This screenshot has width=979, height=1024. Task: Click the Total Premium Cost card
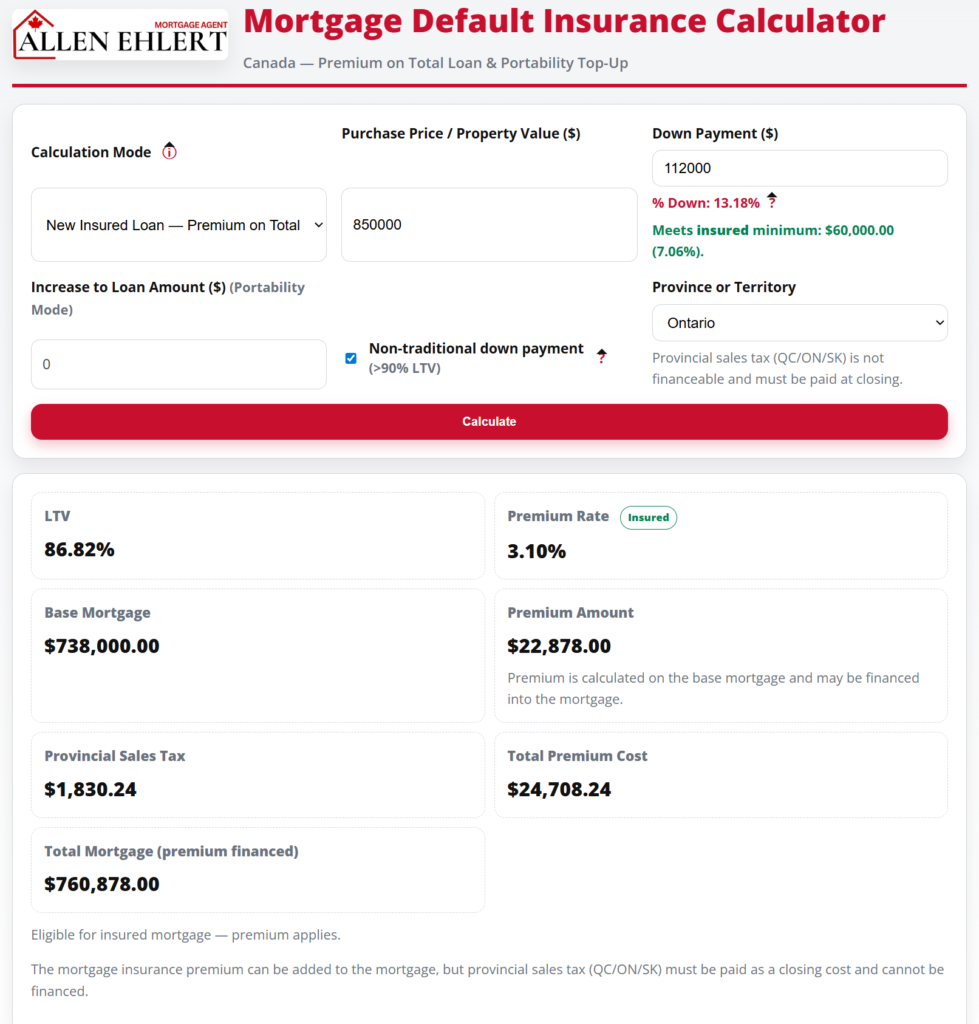click(x=720, y=774)
